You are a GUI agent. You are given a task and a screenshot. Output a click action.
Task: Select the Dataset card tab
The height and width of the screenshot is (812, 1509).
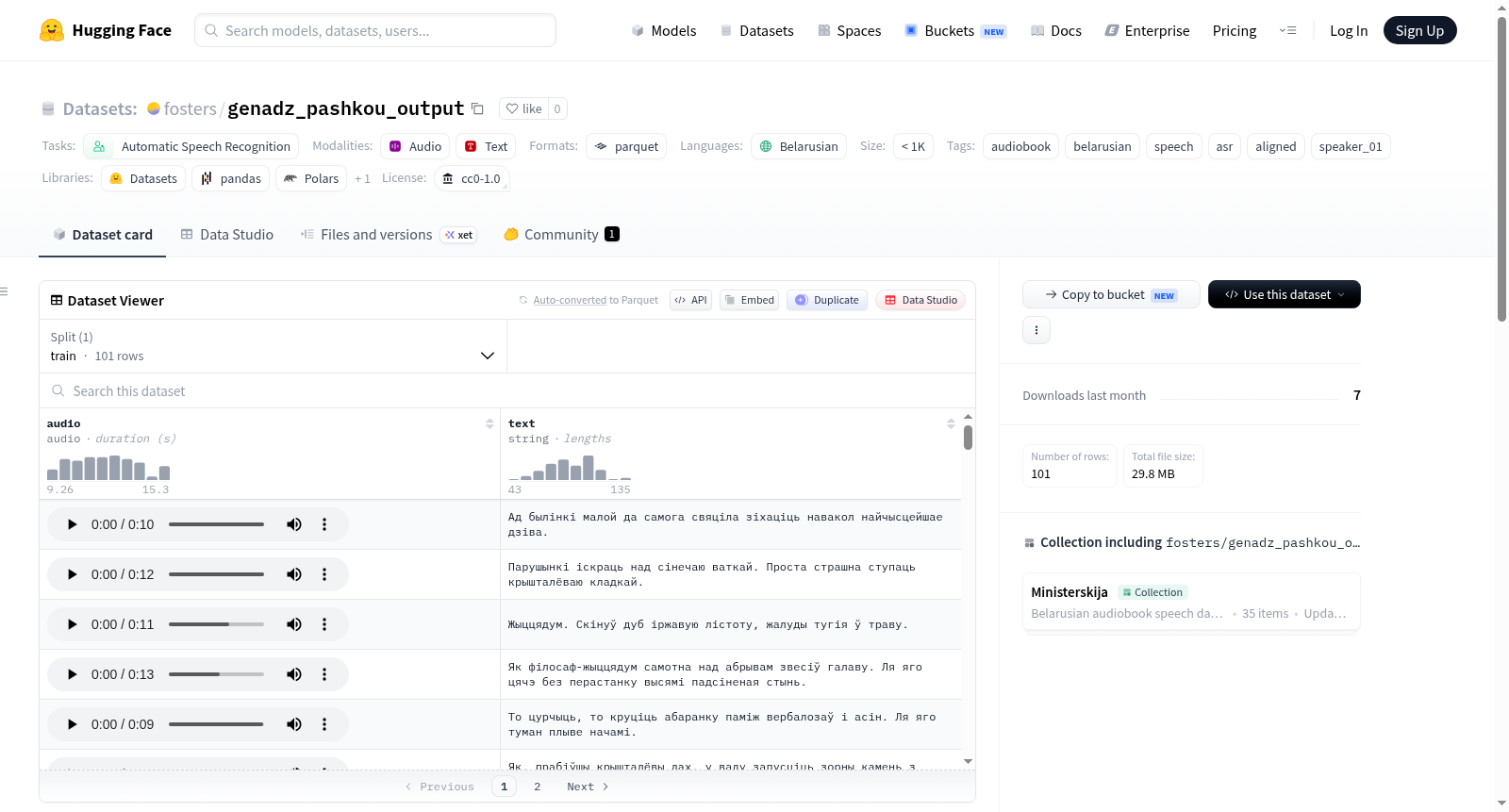[x=103, y=235]
